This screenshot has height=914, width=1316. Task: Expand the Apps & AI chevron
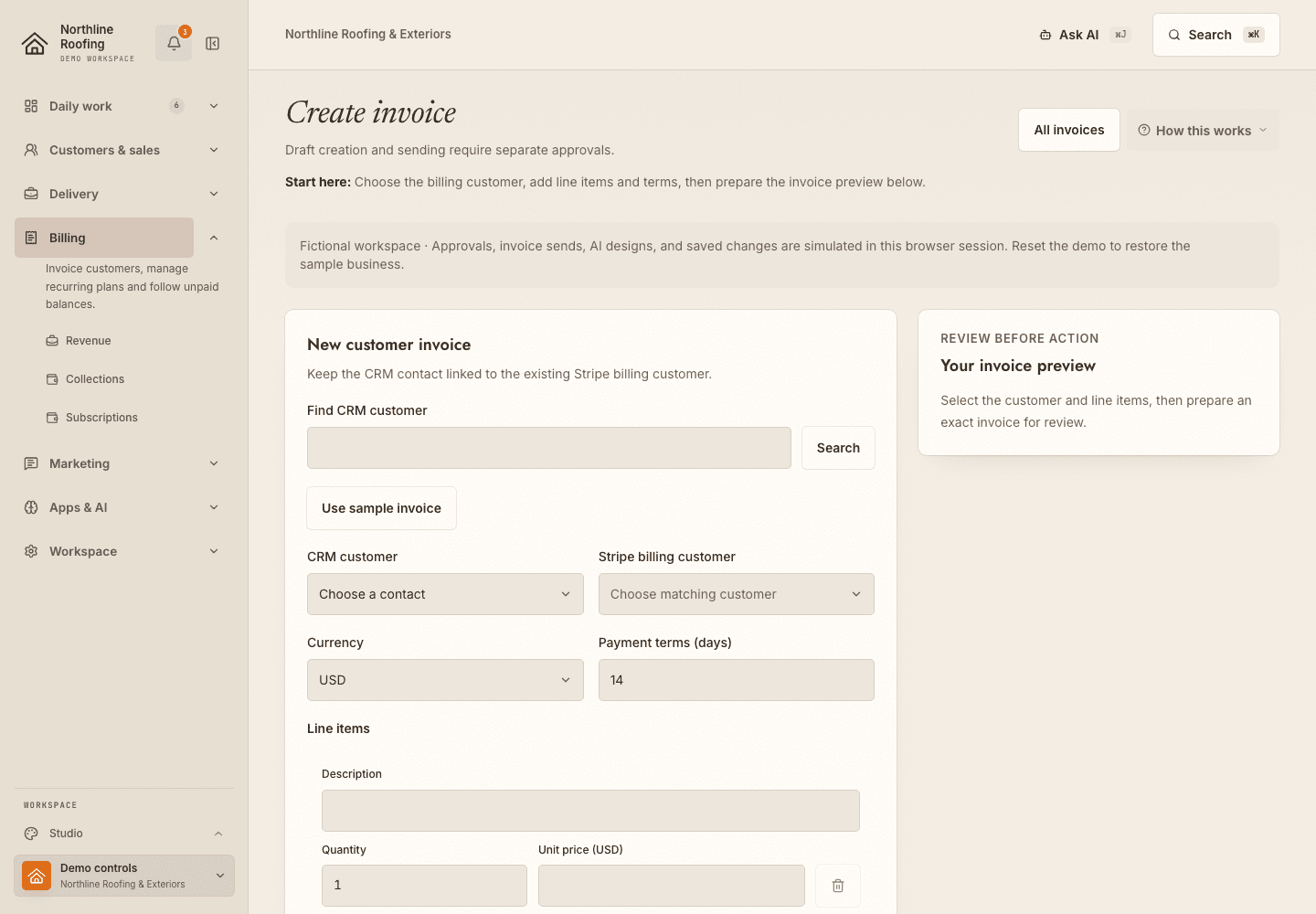point(214,507)
